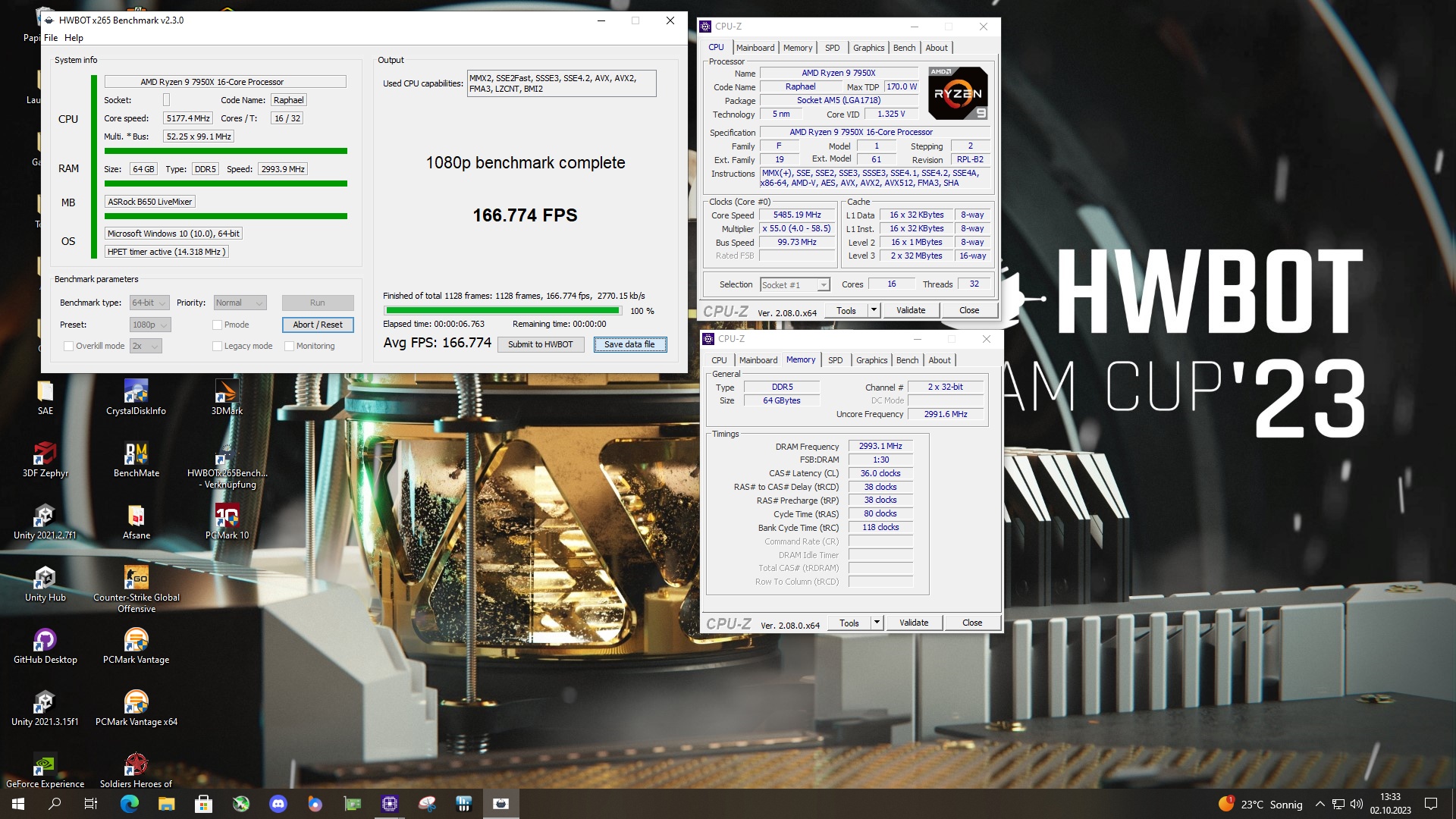Image resolution: width=1456 pixels, height=819 pixels.
Task: Open the CrystalDiskInfo desktop icon
Action: (x=136, y=397)
